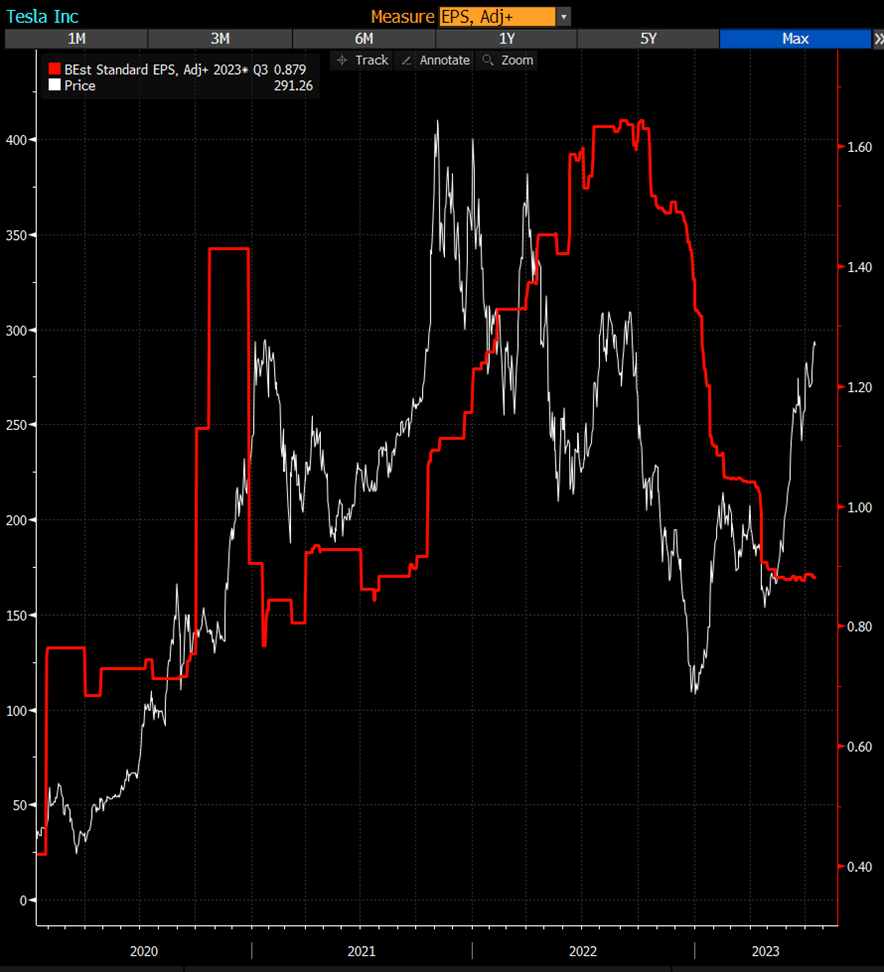Click the Tesla Inc title

42,17
